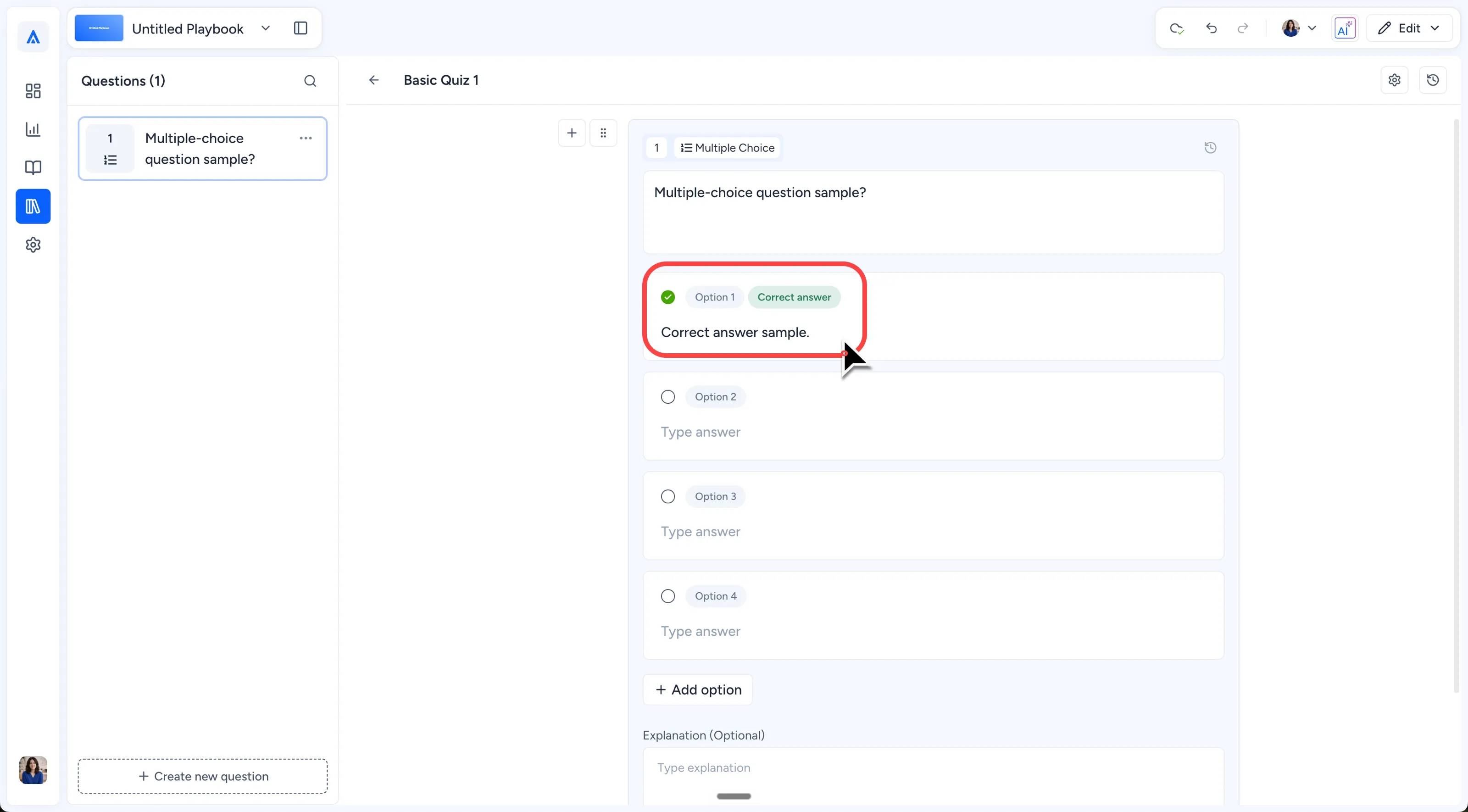Select the highlighted library books icon
Viewport: 1468px width, 812px height.
tap(33, 206)
